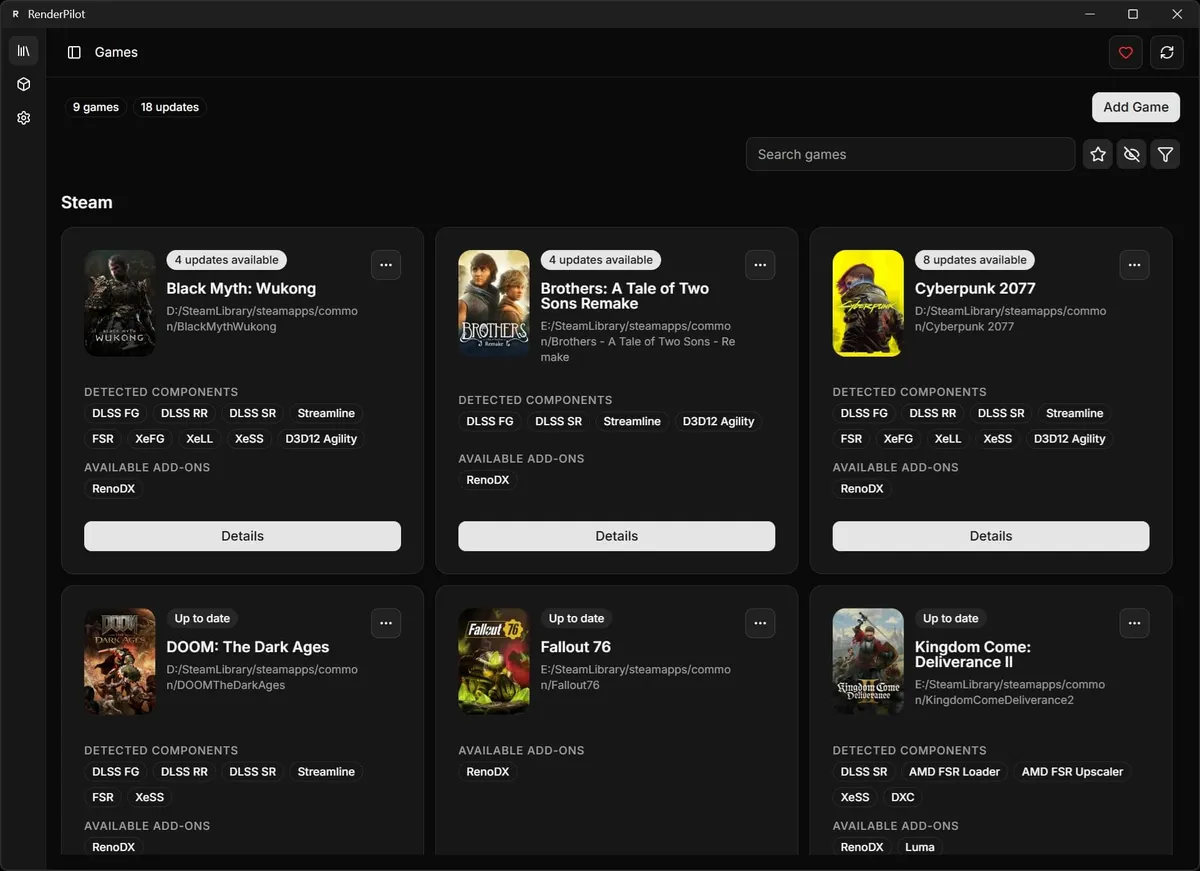Click Wukong's 4 updates available badge
1200x871 pixels.
click(227, 260)
